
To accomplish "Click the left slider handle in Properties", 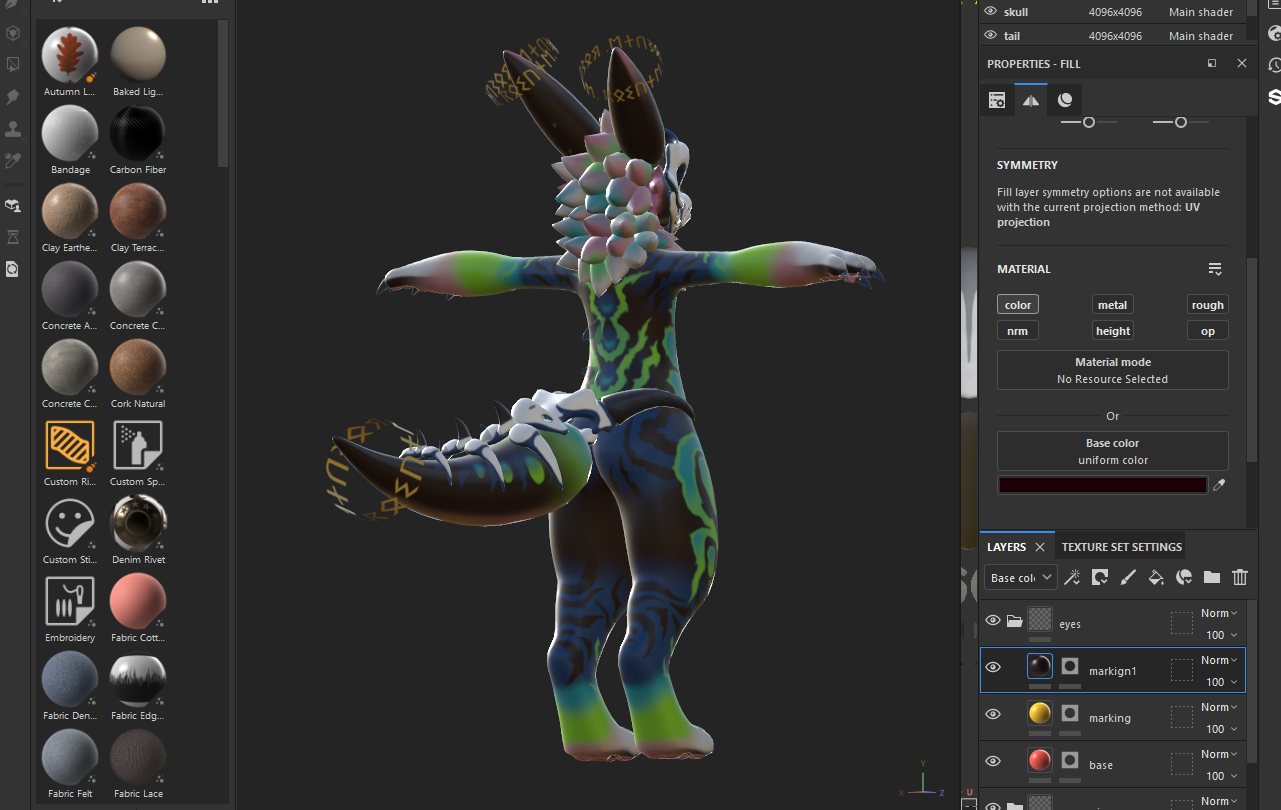I will 1088,122.
